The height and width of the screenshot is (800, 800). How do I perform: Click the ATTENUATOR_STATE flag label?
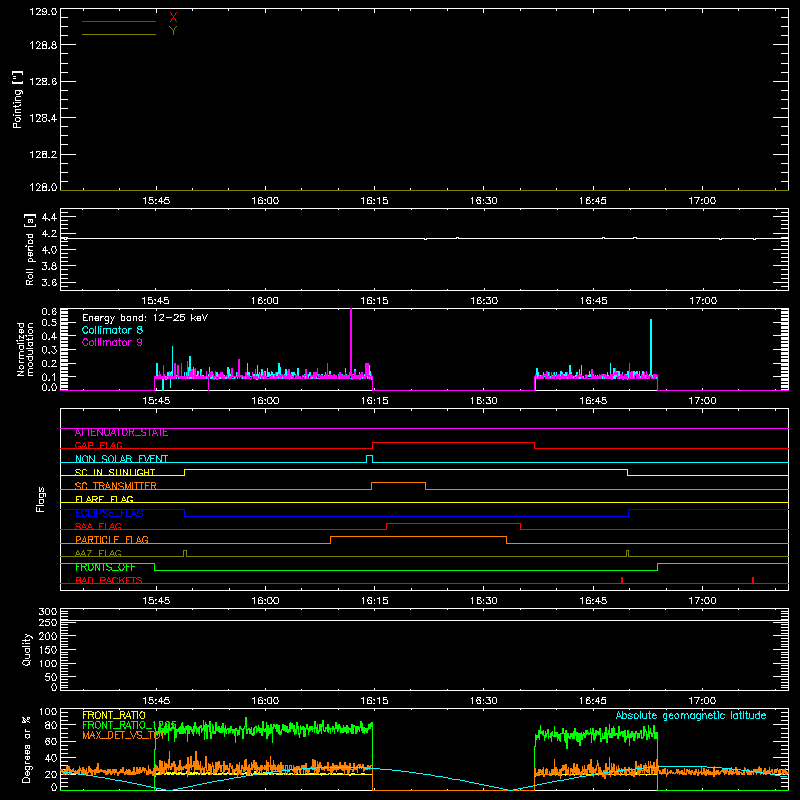[x=121, y=433]
